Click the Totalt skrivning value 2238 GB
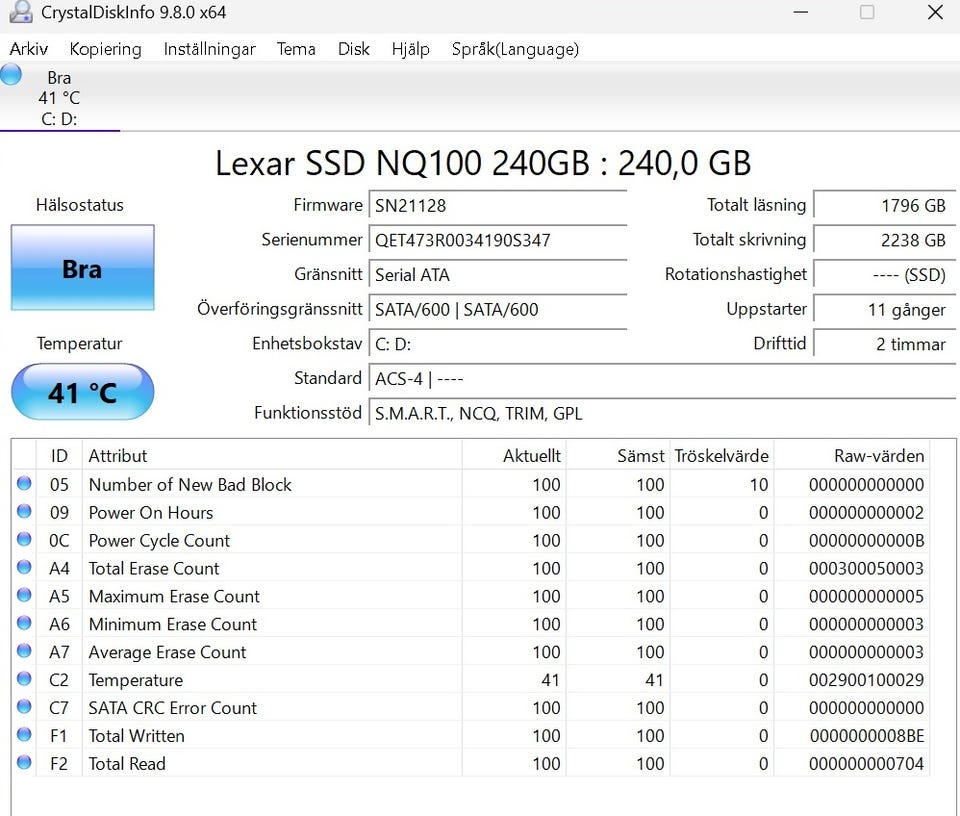The image size is (960, 816). pos(884,240)
